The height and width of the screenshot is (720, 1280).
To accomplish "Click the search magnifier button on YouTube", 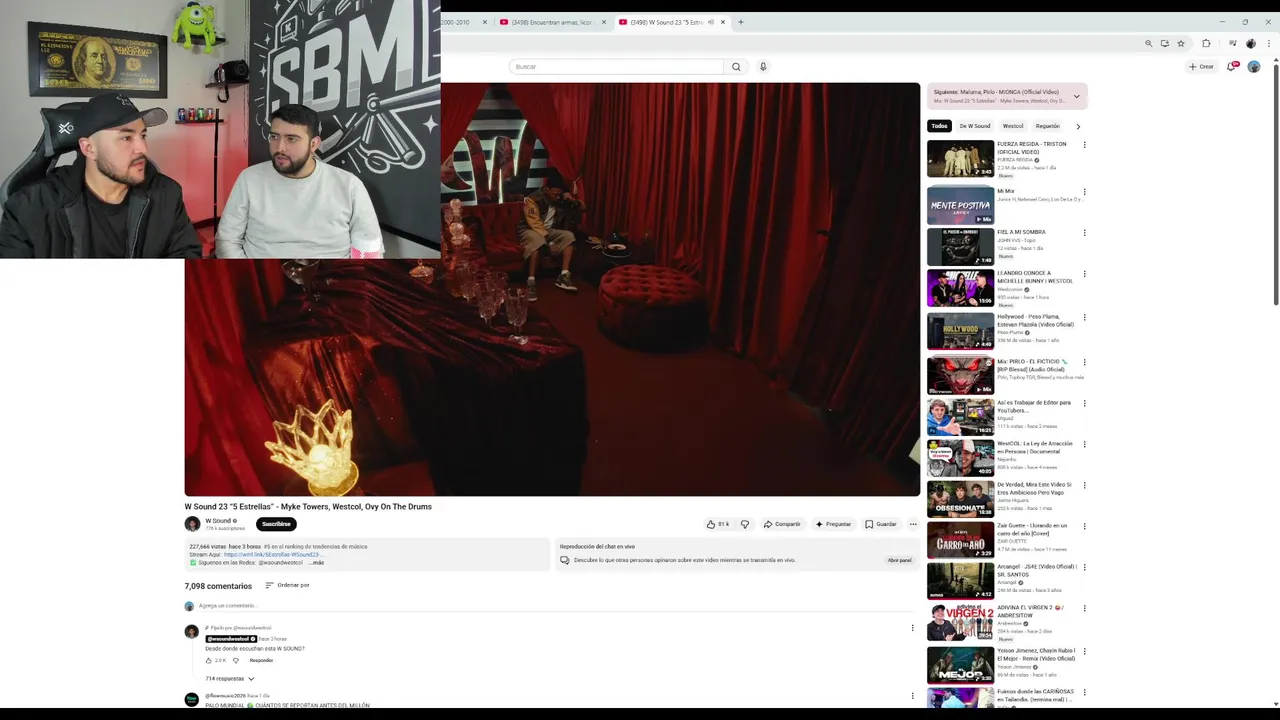I will pyautogui.click(x=736, y=67).
